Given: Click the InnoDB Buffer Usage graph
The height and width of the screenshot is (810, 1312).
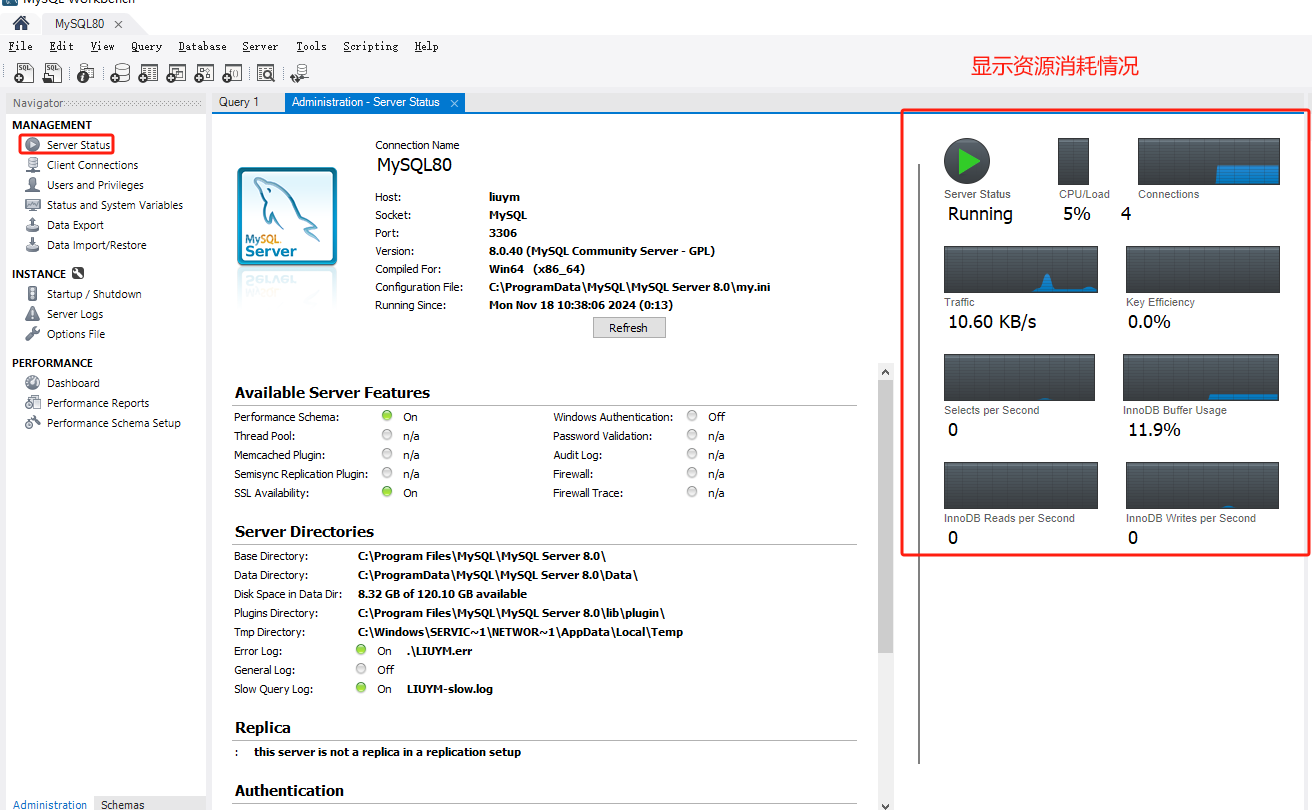Looking at the screenshot, I should coord(1201,377).
